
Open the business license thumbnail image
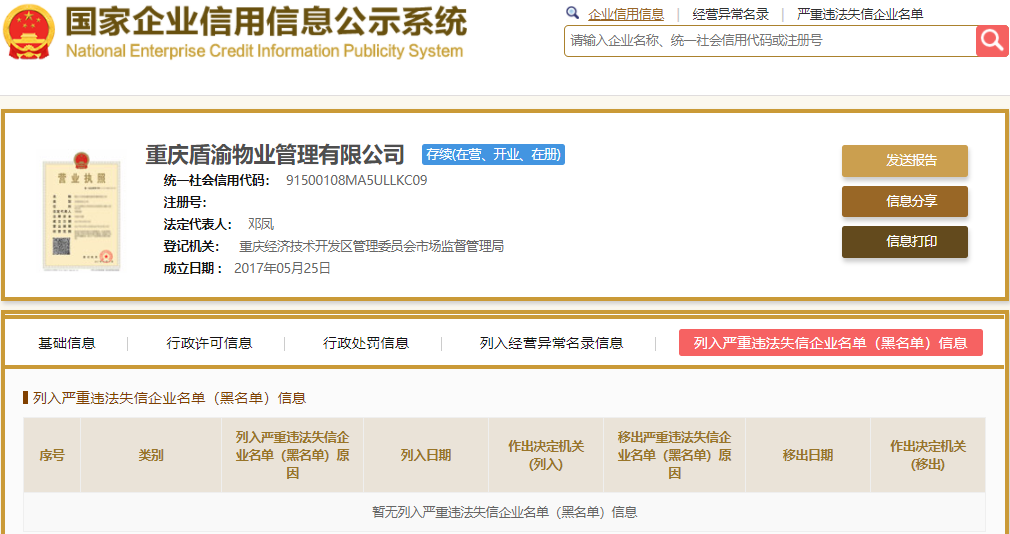pyautogui.click(x=81, y=212)
